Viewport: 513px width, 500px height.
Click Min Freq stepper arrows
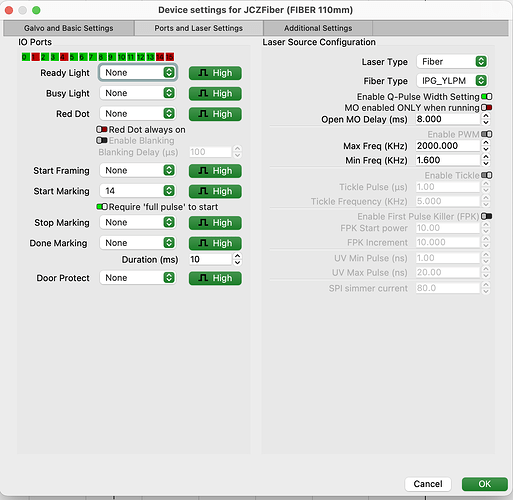pos(486,160)
